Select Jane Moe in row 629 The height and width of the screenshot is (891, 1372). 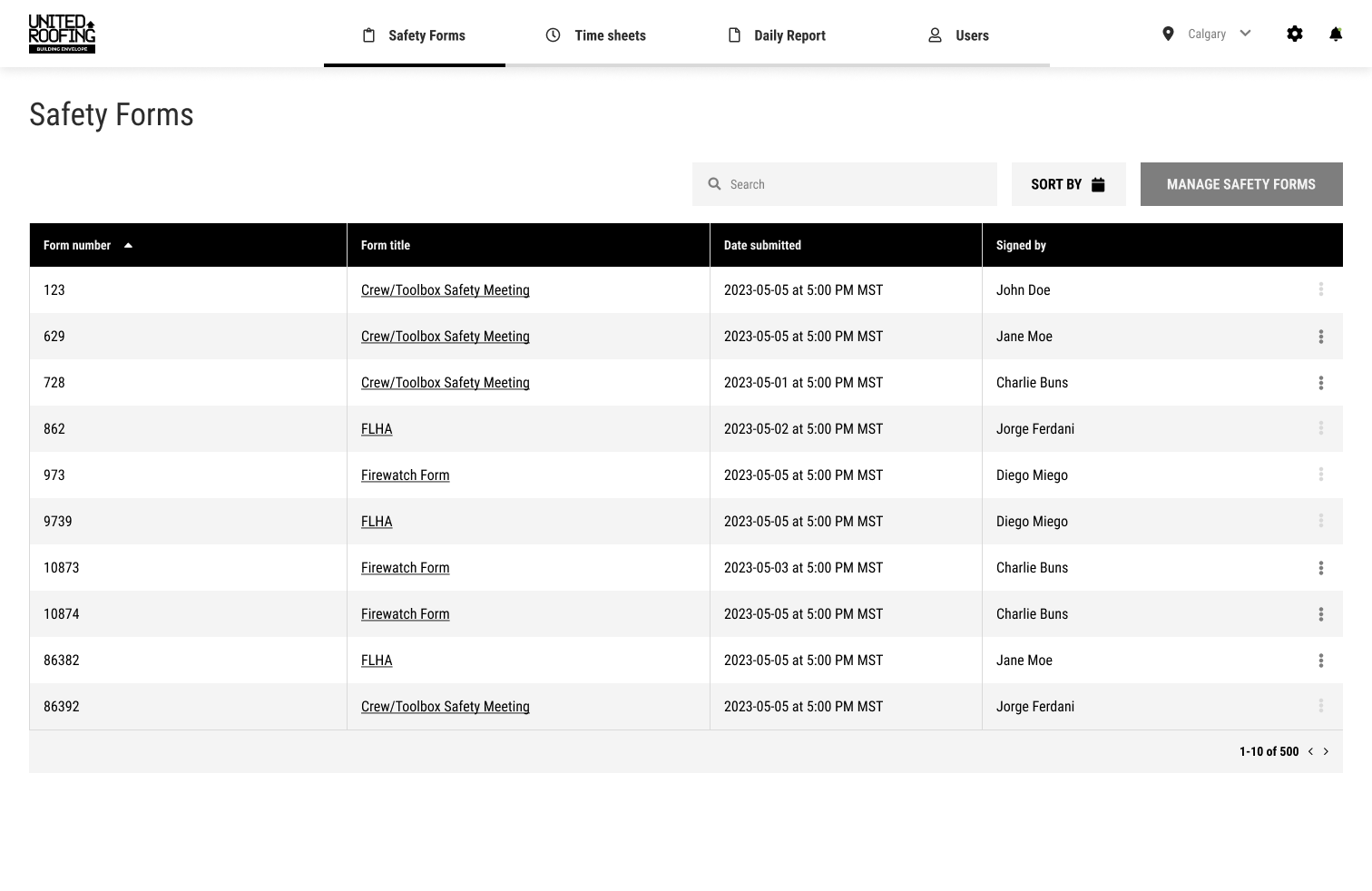tap(1024, 337)
